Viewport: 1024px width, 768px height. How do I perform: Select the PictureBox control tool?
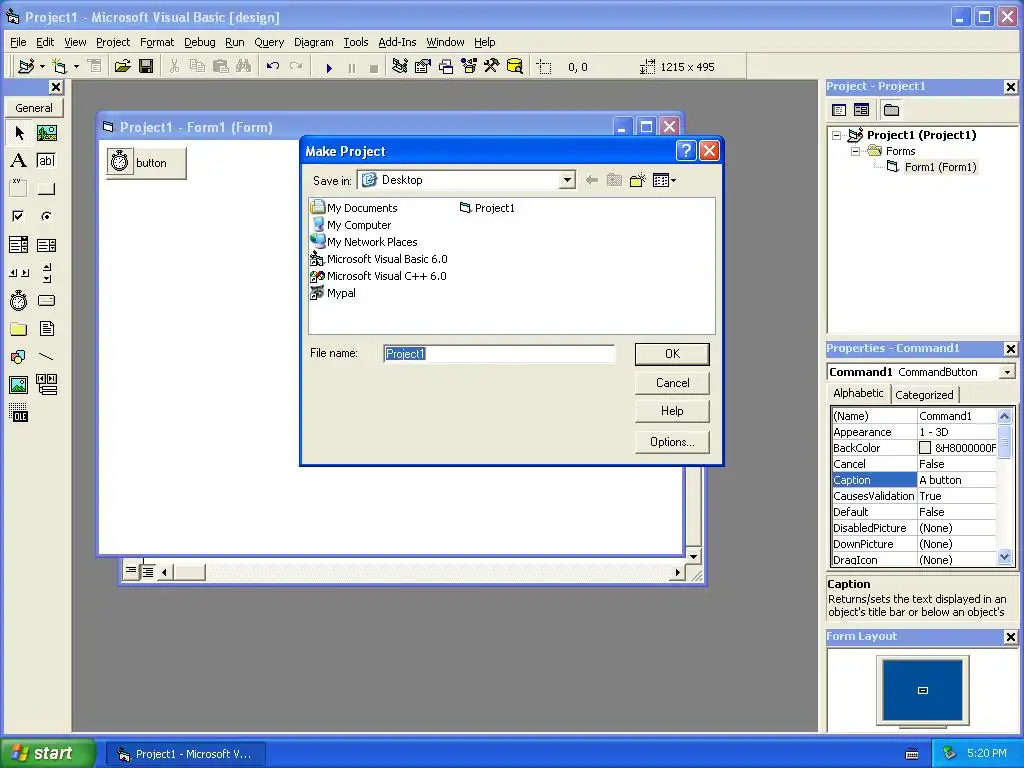click(46, 133)
